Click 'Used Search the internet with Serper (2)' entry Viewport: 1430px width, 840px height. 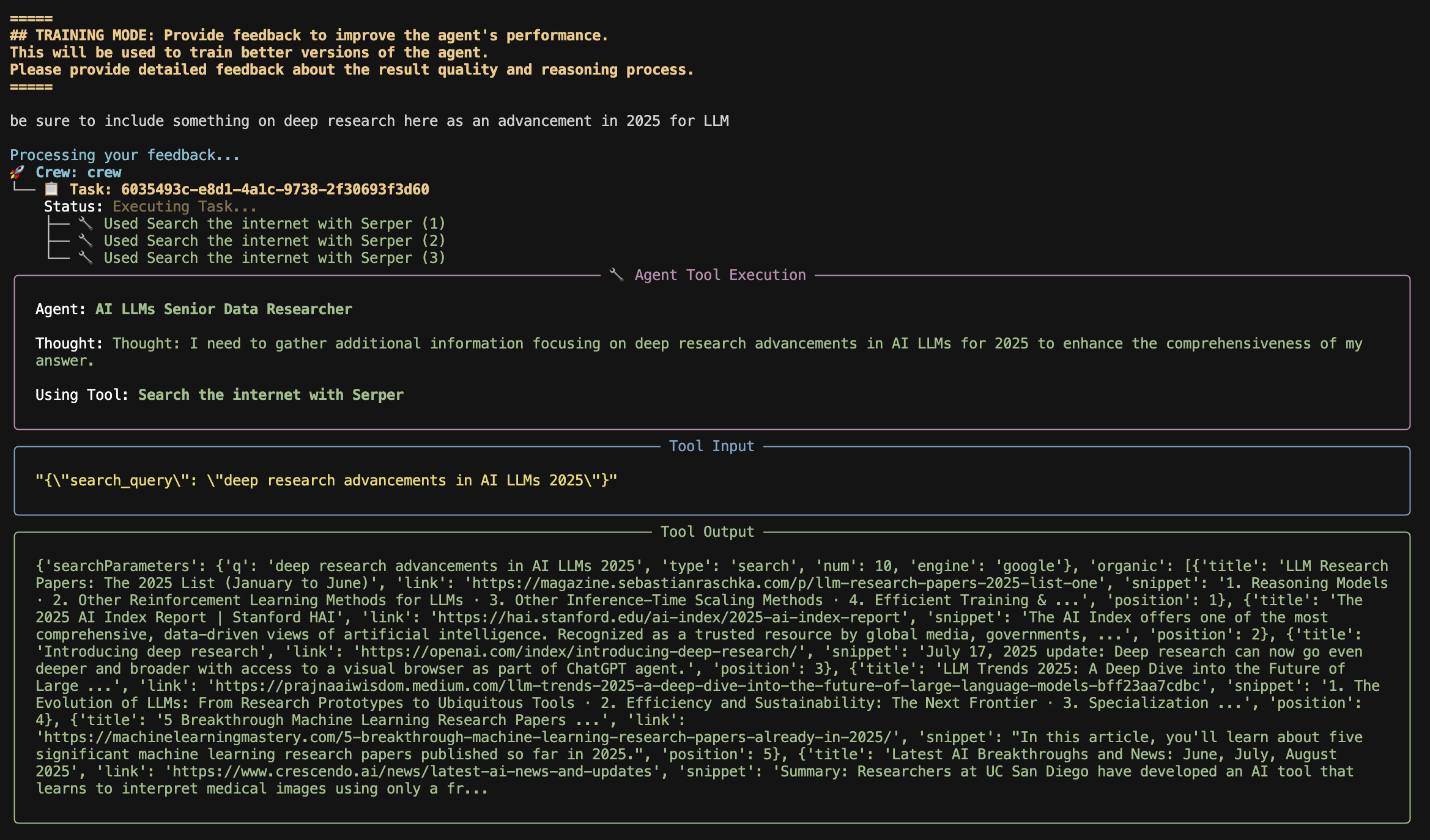pyautogui.click(x=274, y=241)
